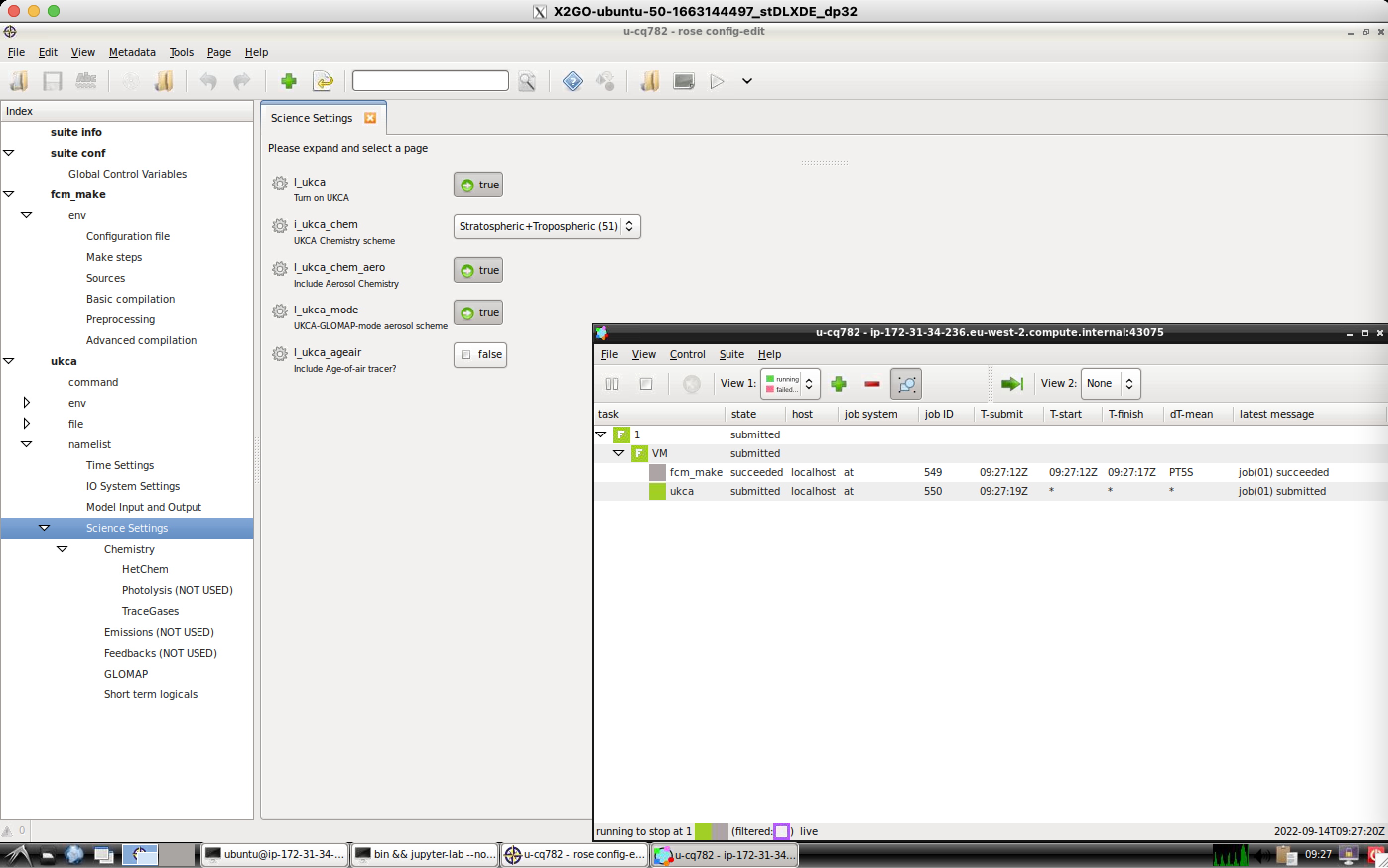Viewport: 1388px width, 868px height.
Task: Click red minus Collapse all icon in cylc toolbar
Action: [x=872, y=383]
